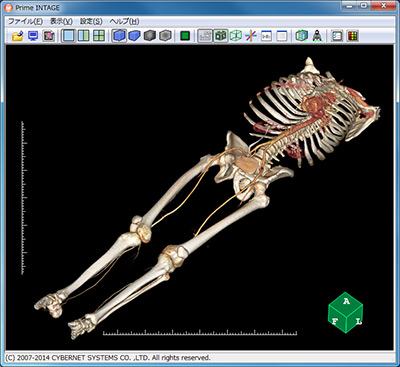The width and height of the screenshot is (400, 367).
Task: Open the 表示(V) menu
Action: click(61, 21)
